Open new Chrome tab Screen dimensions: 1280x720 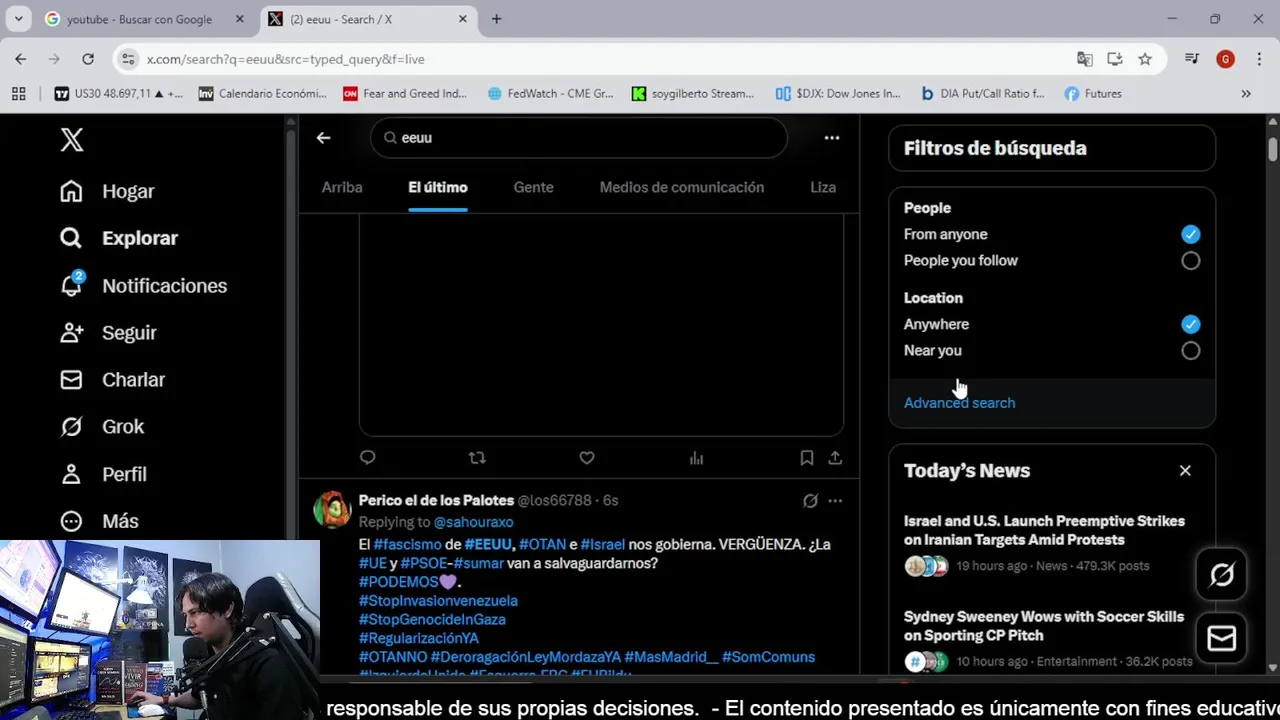pos(496,19)
